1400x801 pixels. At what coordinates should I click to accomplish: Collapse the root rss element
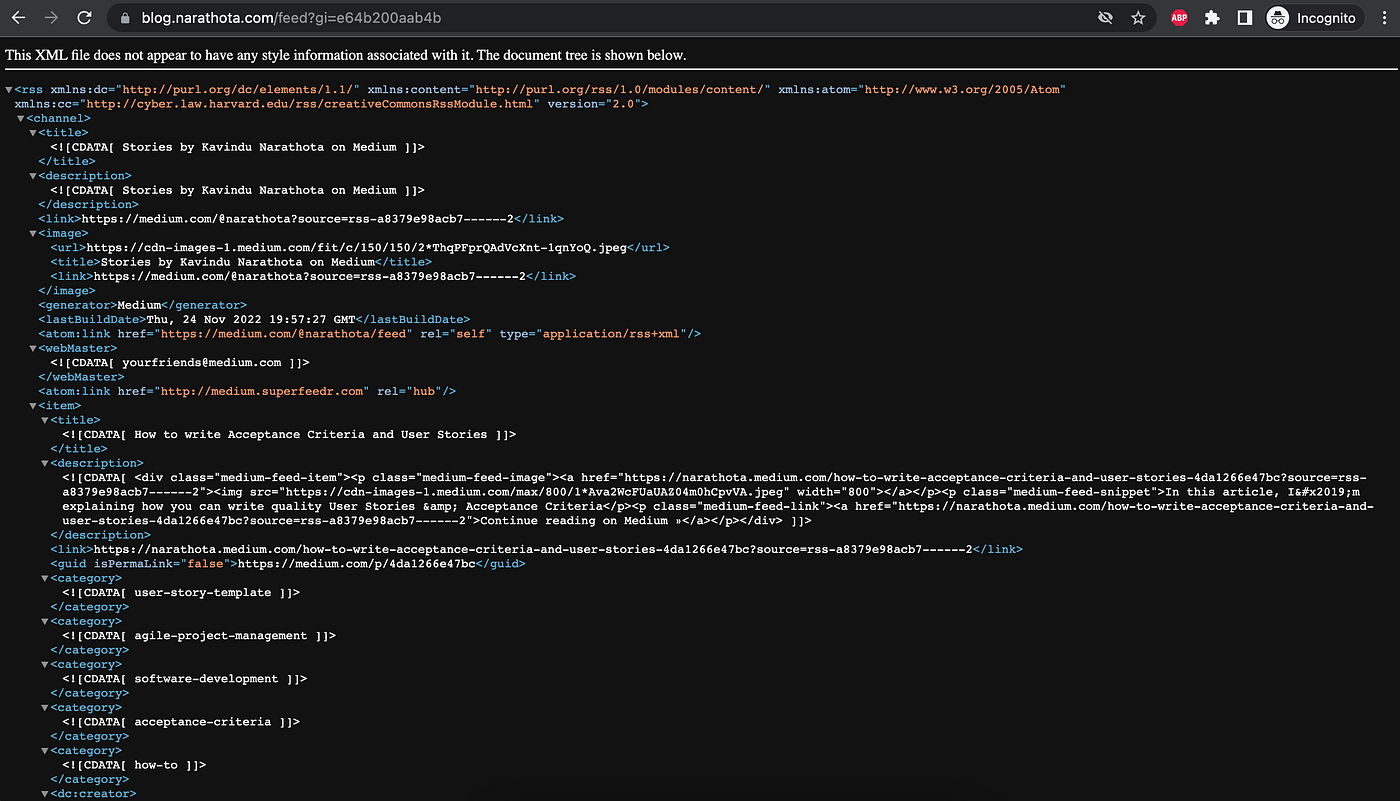coord(9,90)
